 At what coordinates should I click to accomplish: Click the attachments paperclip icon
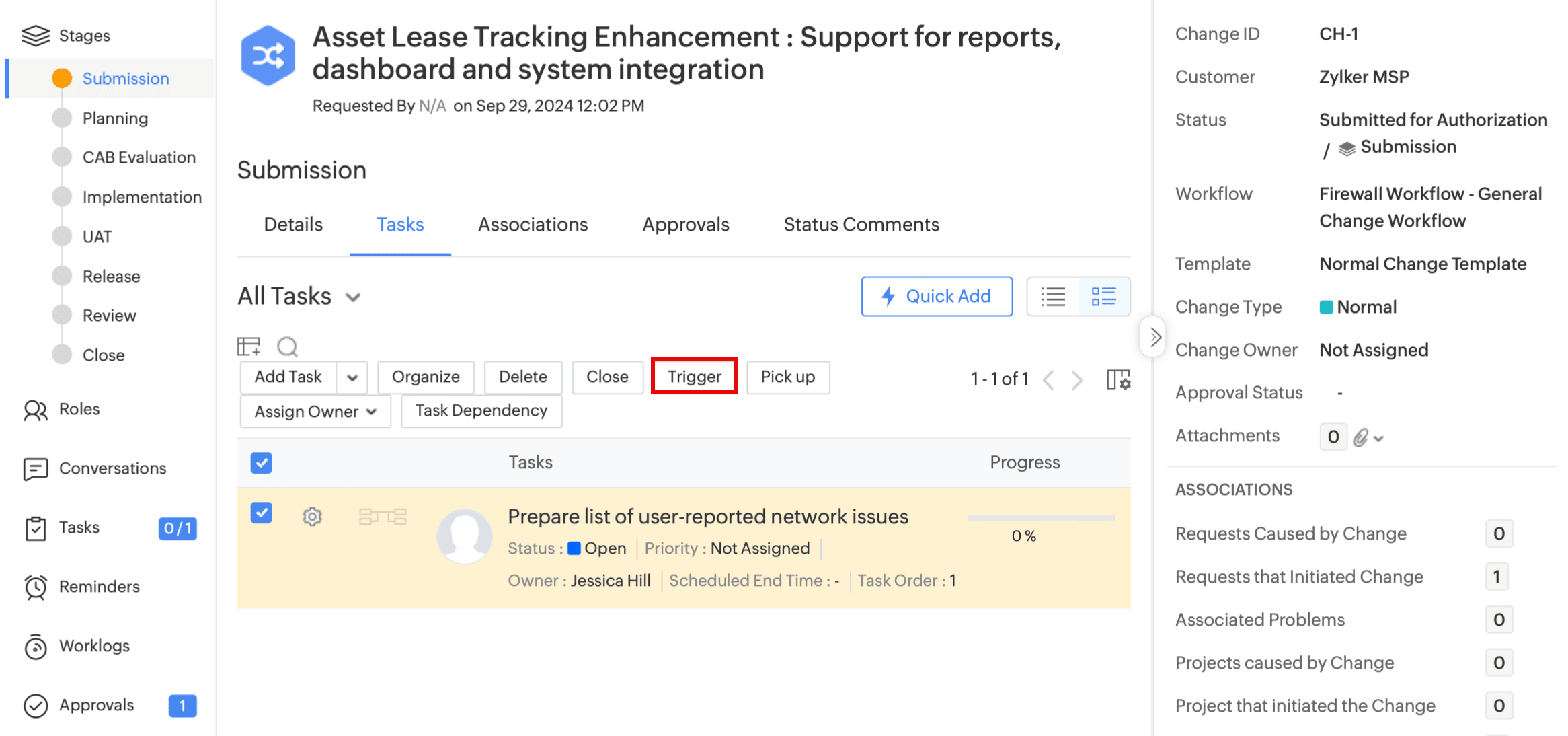[1361, 437]
